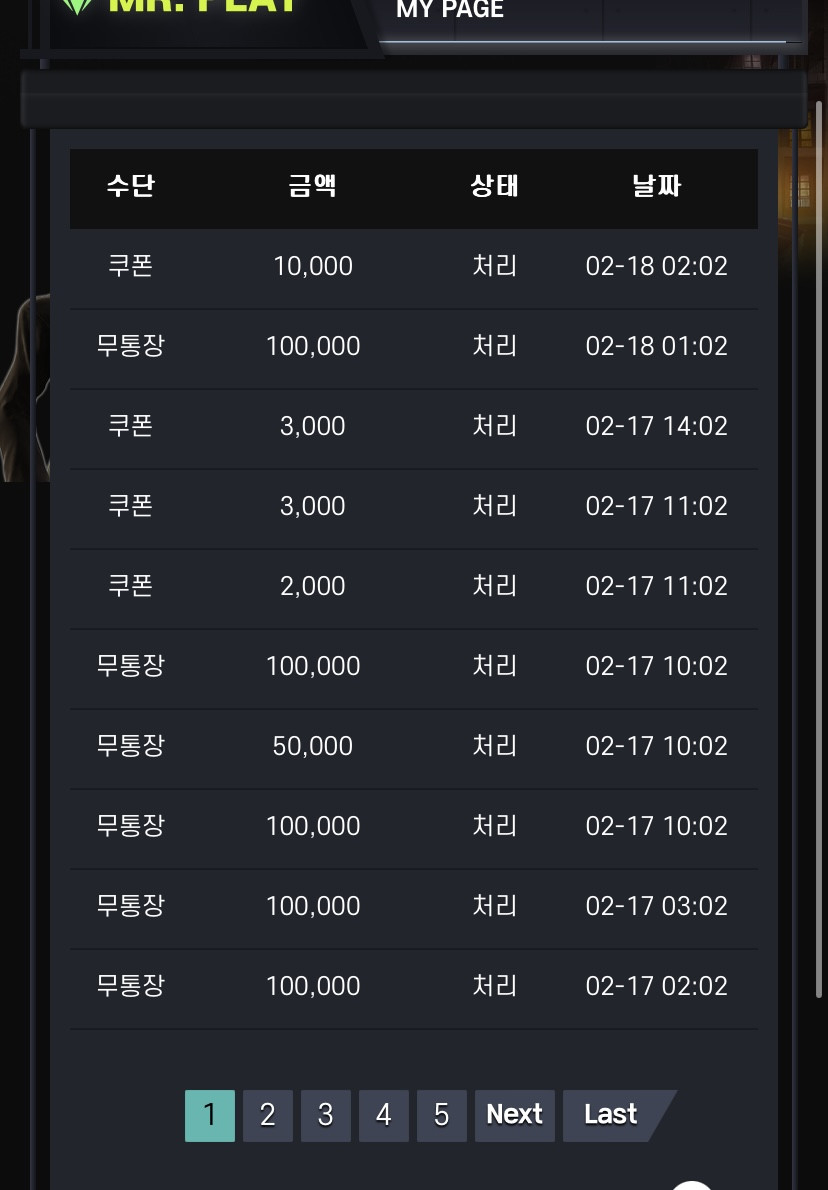Click the 금액 column header

312,185
